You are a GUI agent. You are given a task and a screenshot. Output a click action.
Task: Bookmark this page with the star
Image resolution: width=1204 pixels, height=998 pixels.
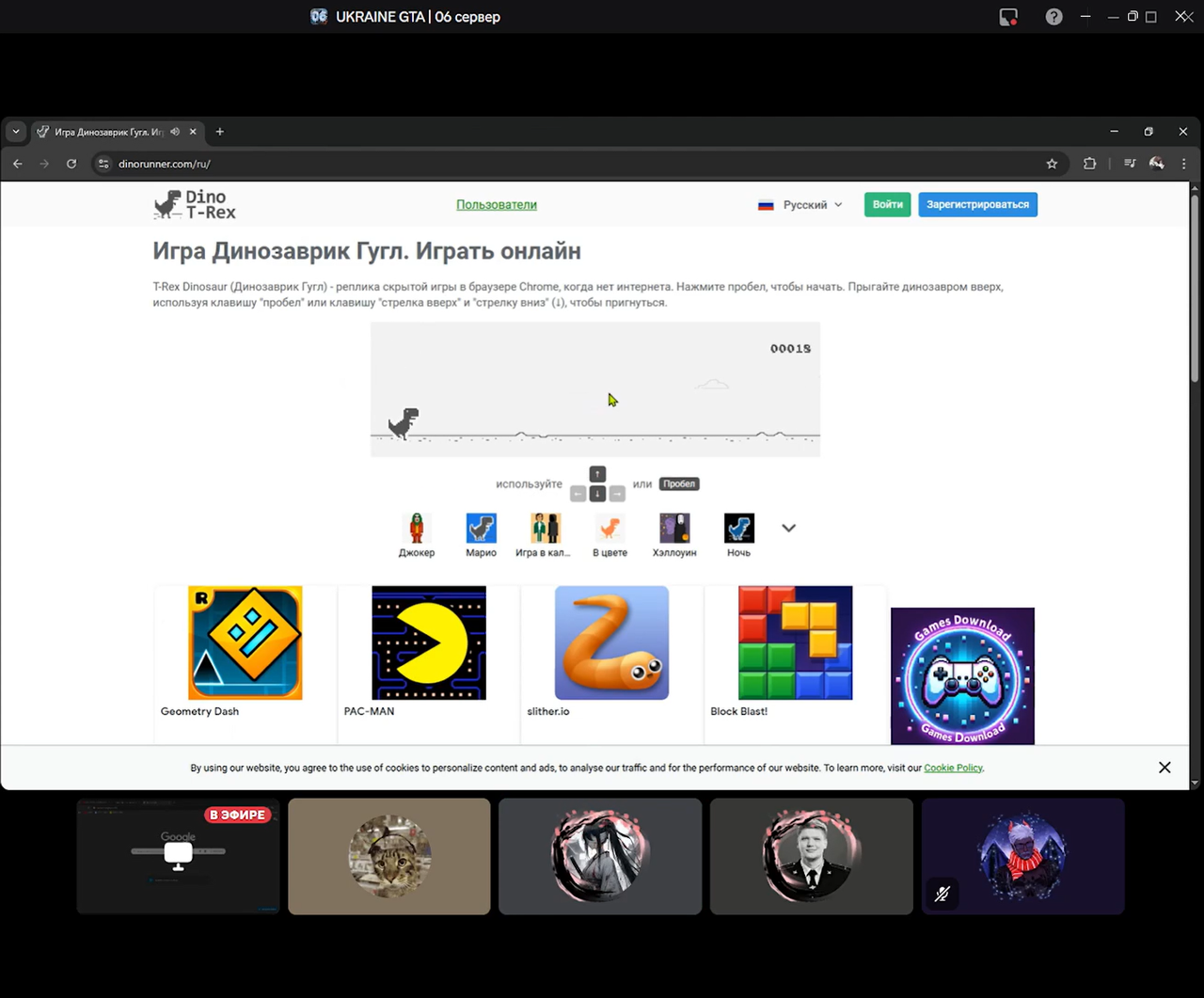click(1052, 164)
